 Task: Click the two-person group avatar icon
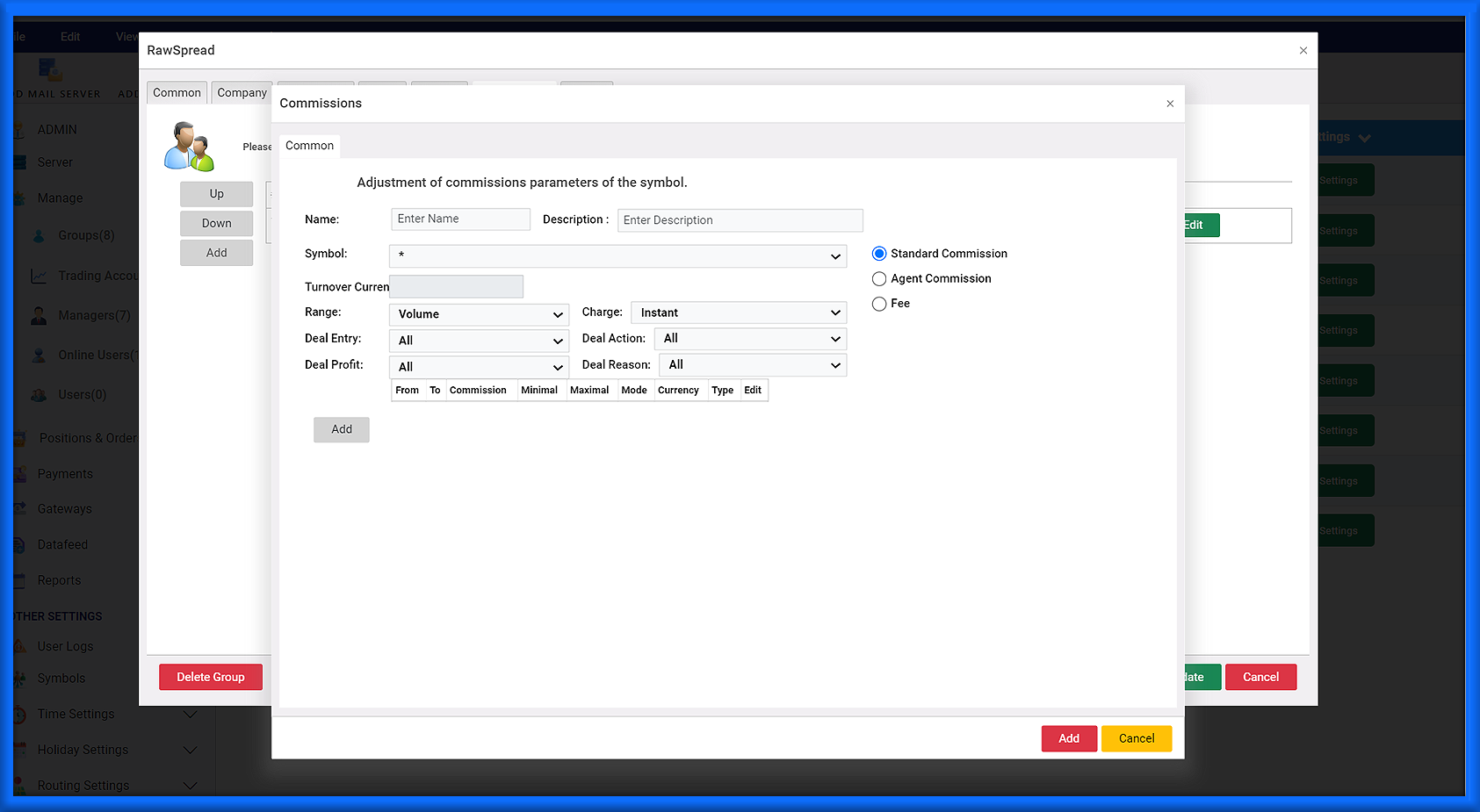tap(189, 147)
